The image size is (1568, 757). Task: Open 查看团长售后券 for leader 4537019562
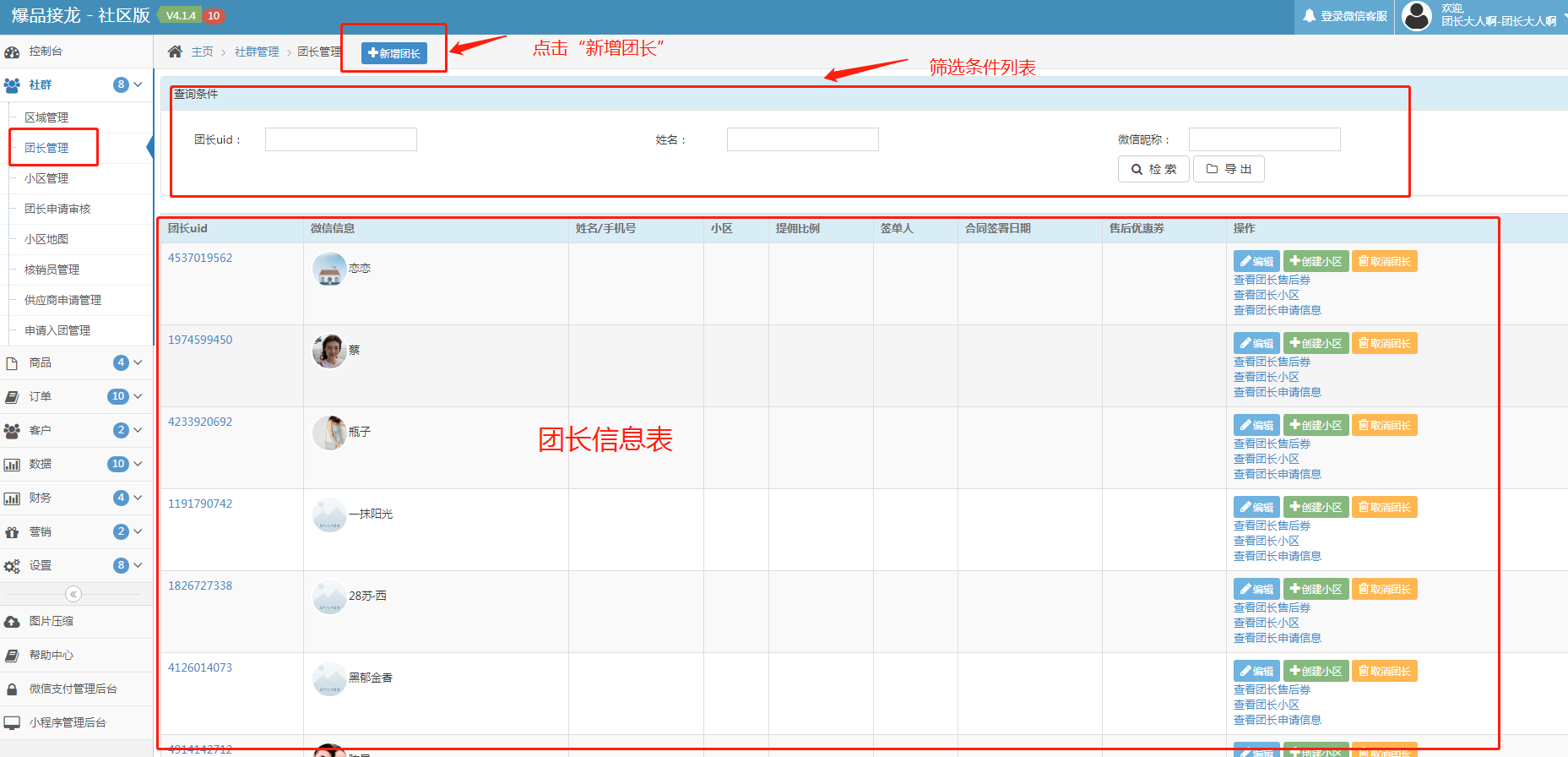point(1272,280)
